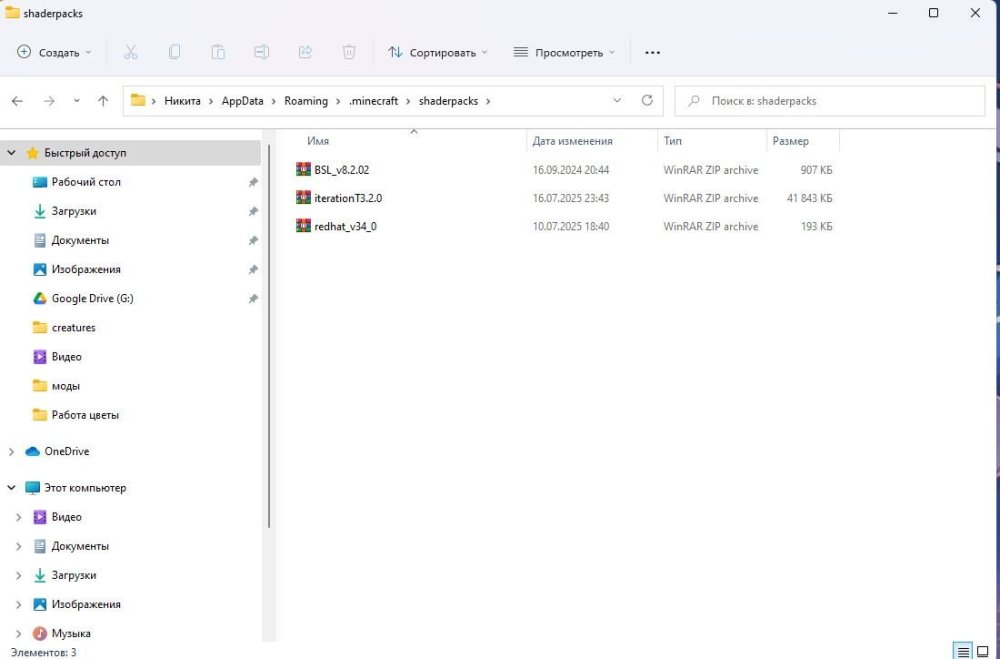The width and height of the screenshot is (1000, 659).
Task: Select Roaming in the address path
Action: pyautogui.click(x=306, y=101)
